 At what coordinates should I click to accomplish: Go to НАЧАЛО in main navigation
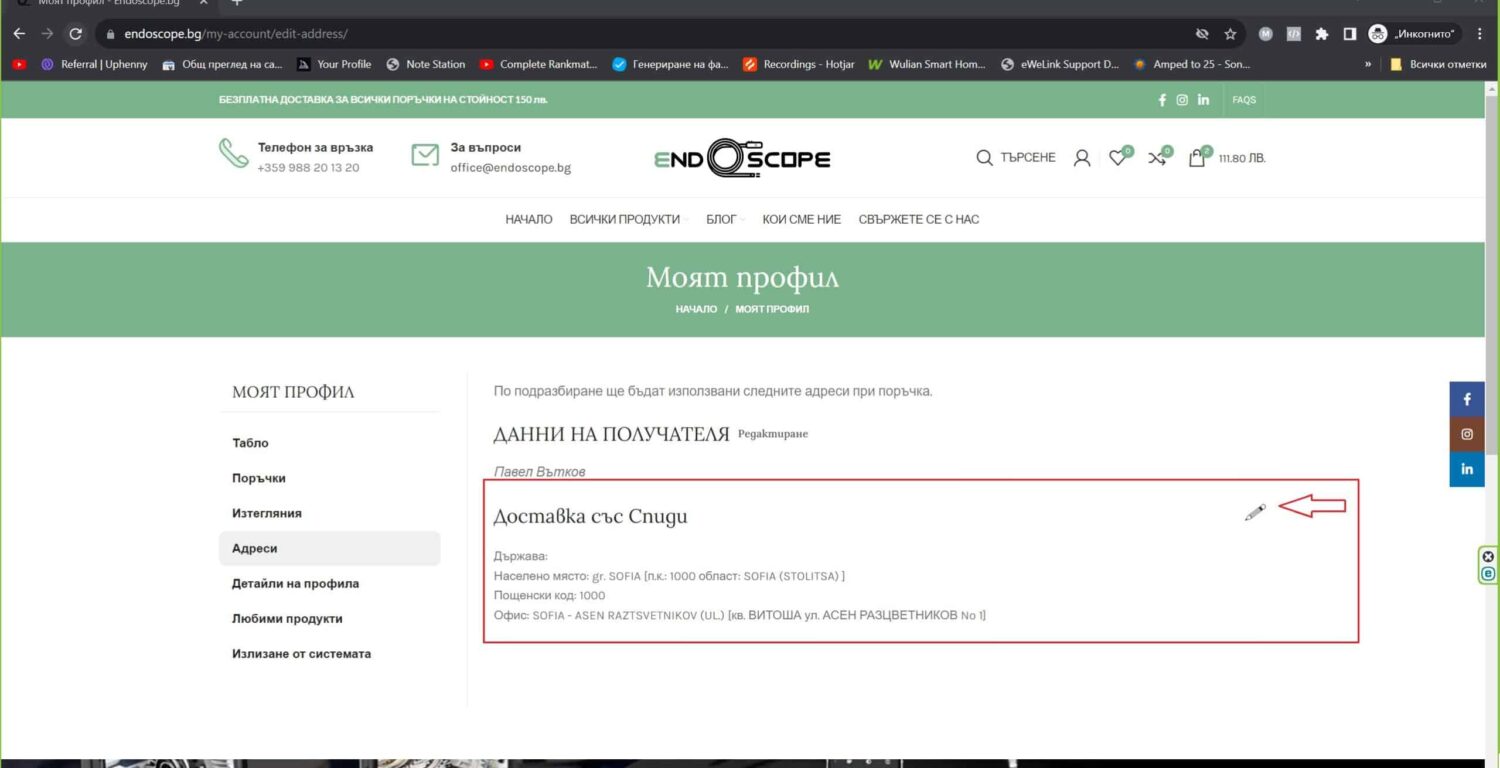[529, 219]
